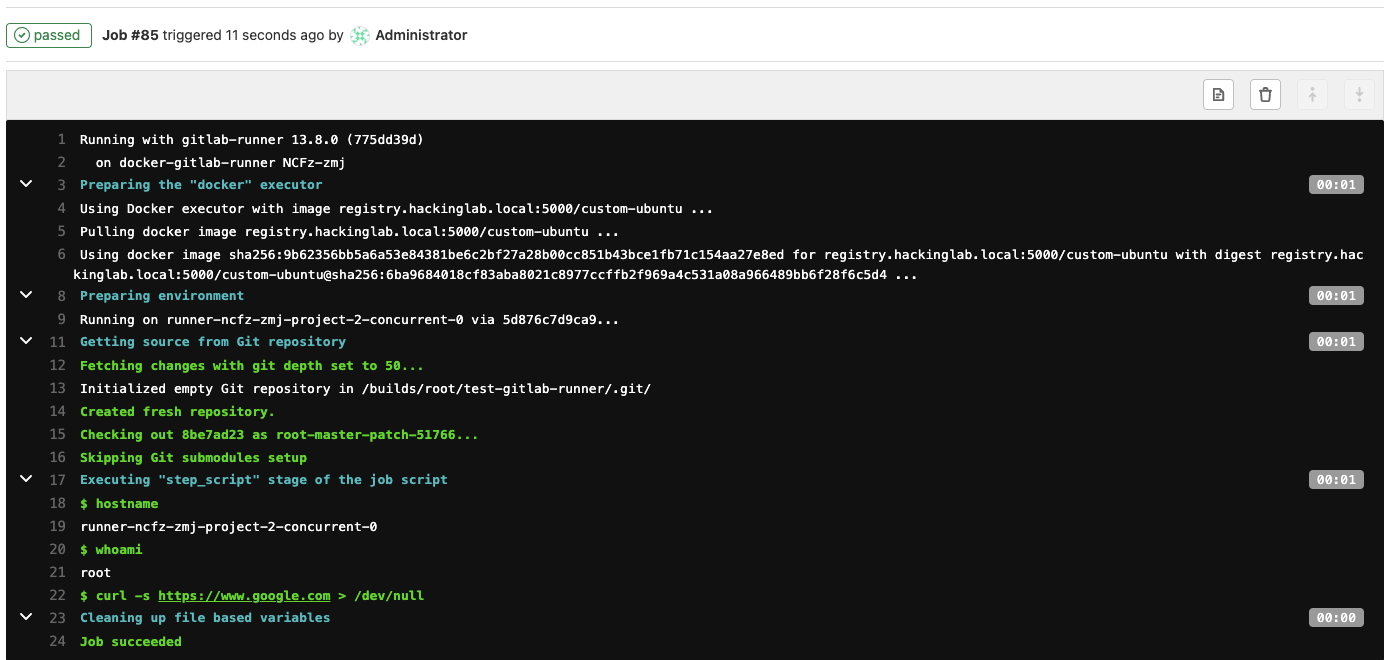Click the 00:01 duration badge for docker executor
Viewport: 1387px width, 660px height.
pyautogui.click(x=1336, y=184)
